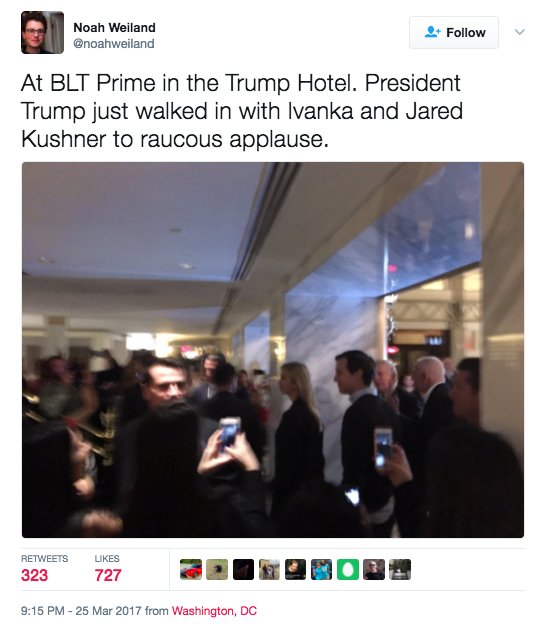Image resolution: width=539 pixels, height=625 pixels.
Task: Open the last liker avatar in row
Action: (x=400, y=569)
